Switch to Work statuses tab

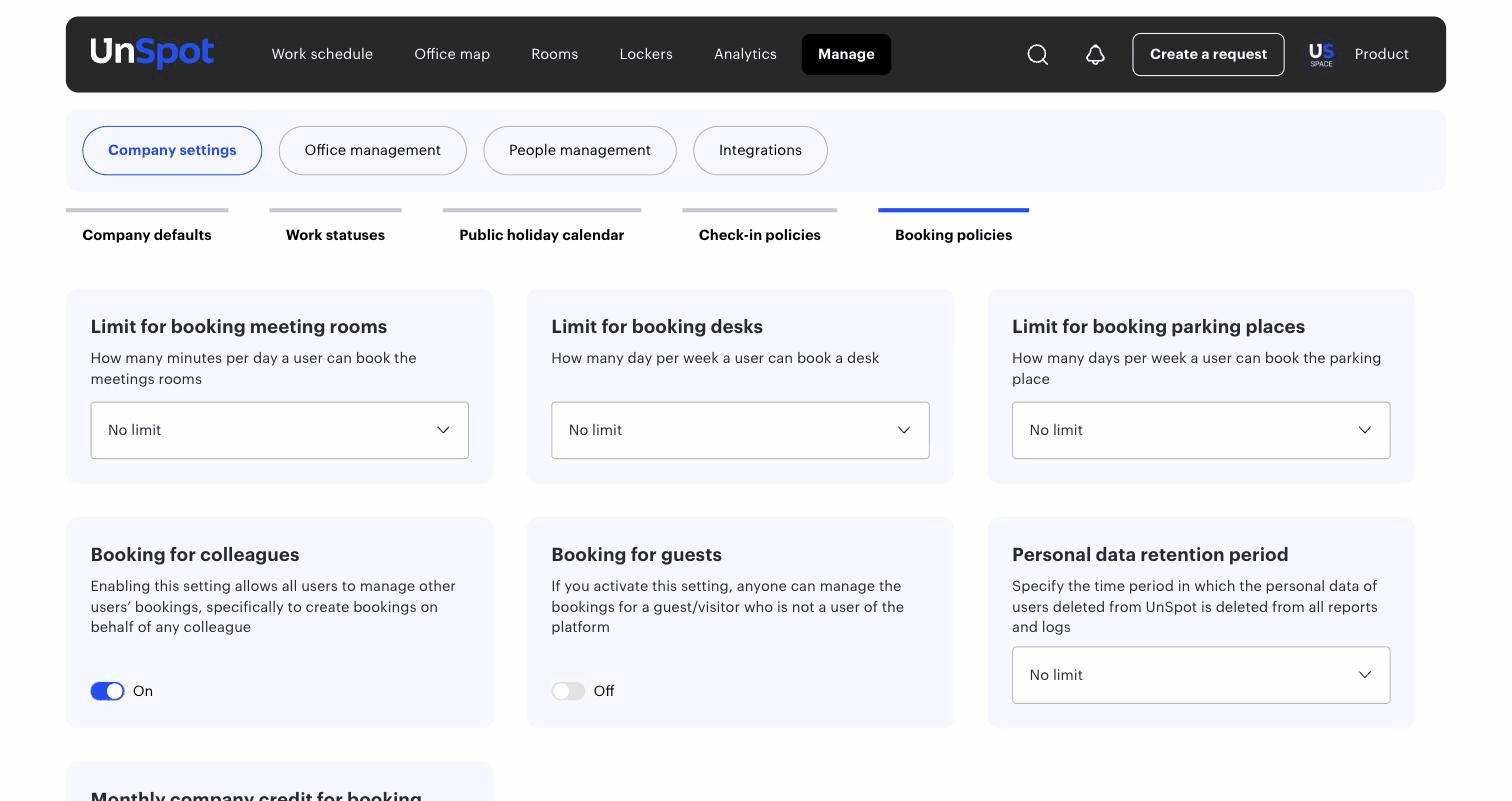[x=335, y=235]
